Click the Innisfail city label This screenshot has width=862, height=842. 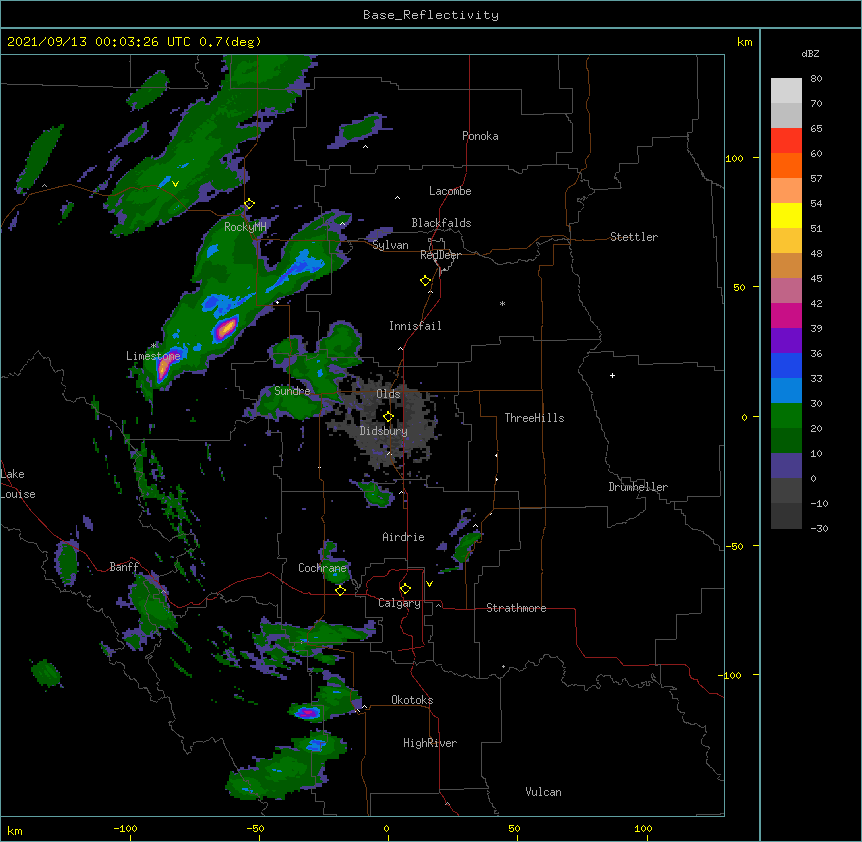pyautogui.click(x=415, y=326)
